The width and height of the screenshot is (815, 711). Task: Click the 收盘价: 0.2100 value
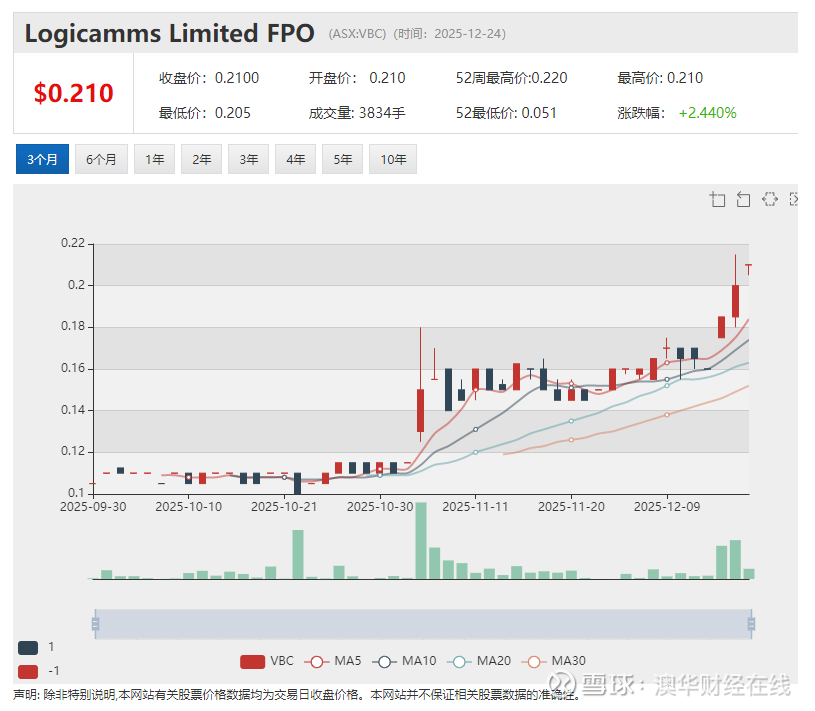(x=208, y=78)
